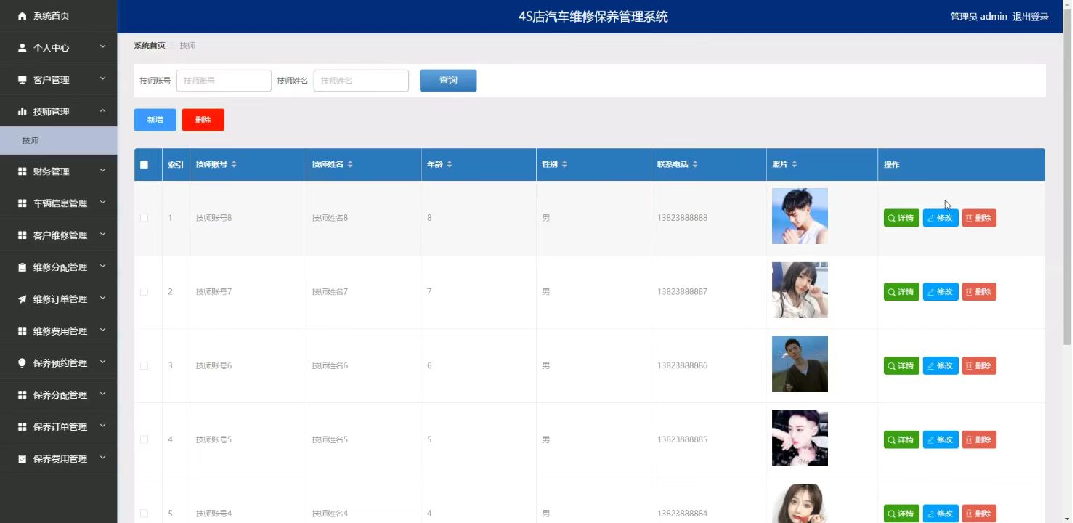Sort by 技师账号 column arrows
Image resolution: width=1073 pixels, height=523 pixels.
click(234, 165)
